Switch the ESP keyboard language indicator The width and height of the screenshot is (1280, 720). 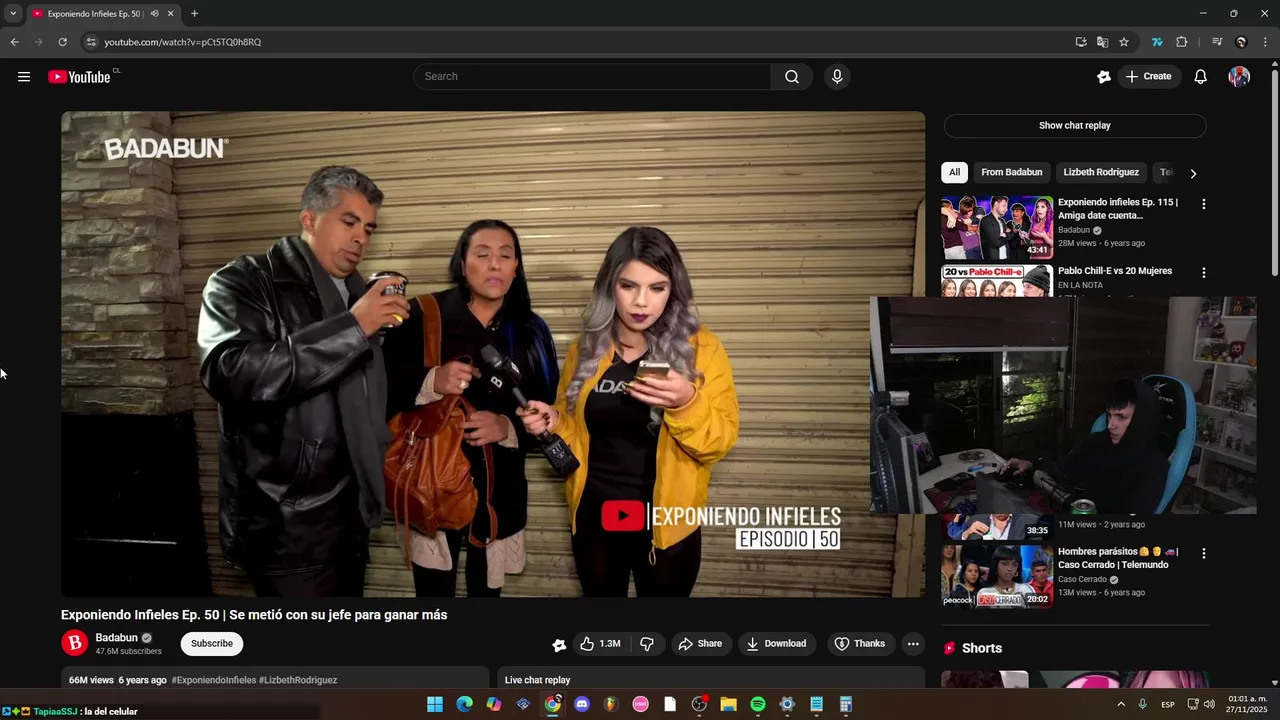tap(1168, 704)
